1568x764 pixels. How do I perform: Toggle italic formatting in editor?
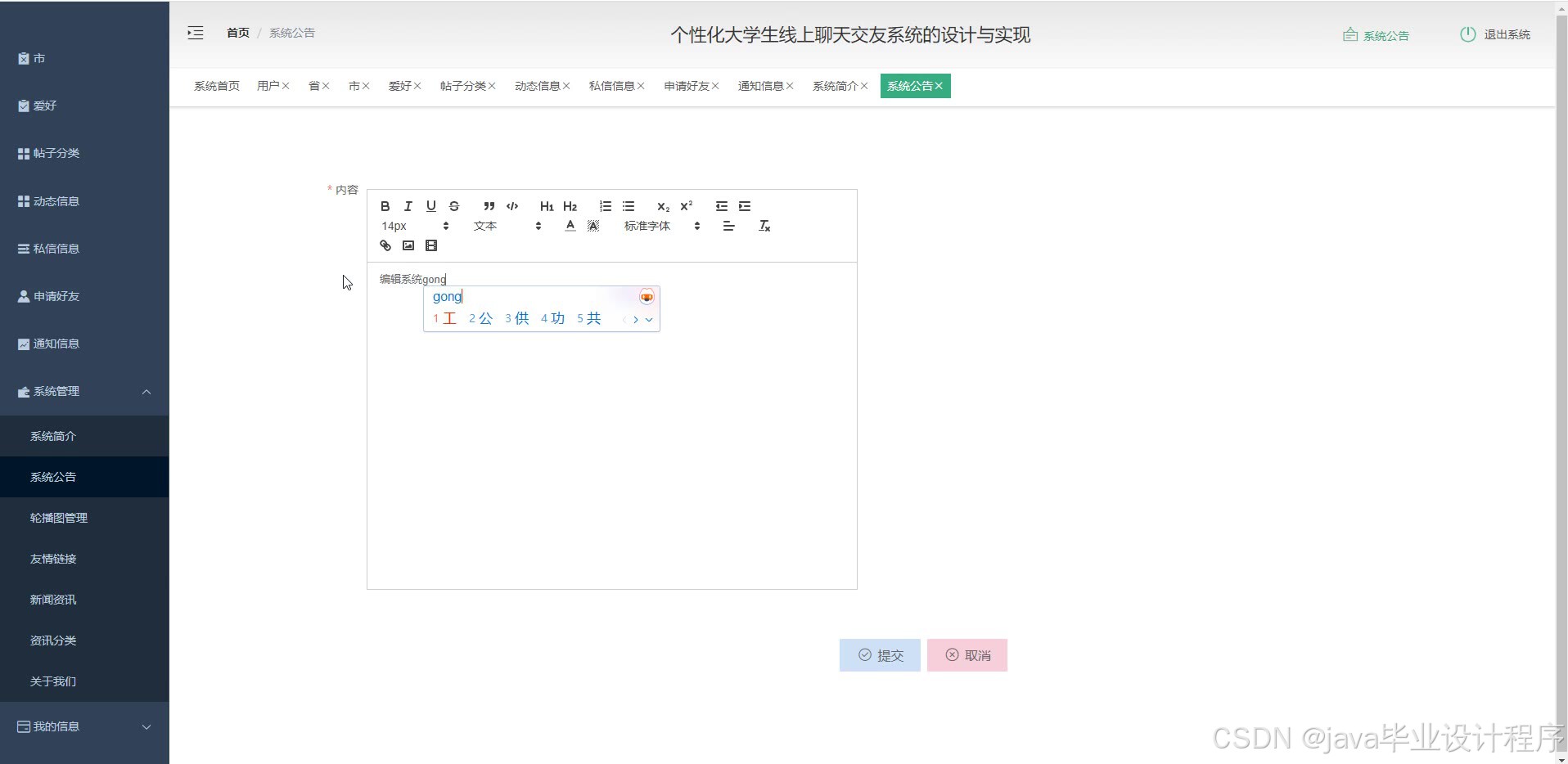(x=408, y=206)
